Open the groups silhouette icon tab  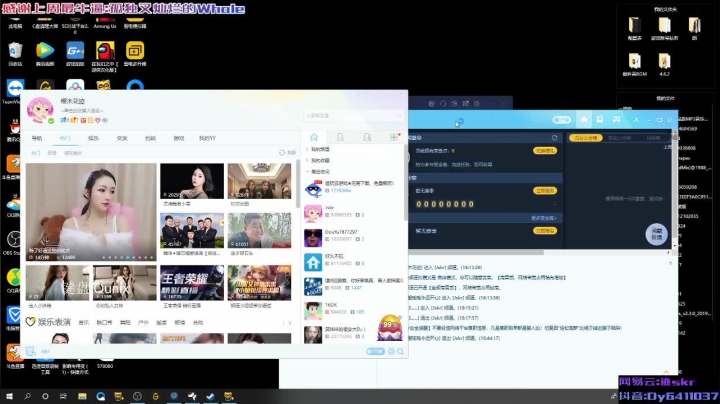point(367,137)
